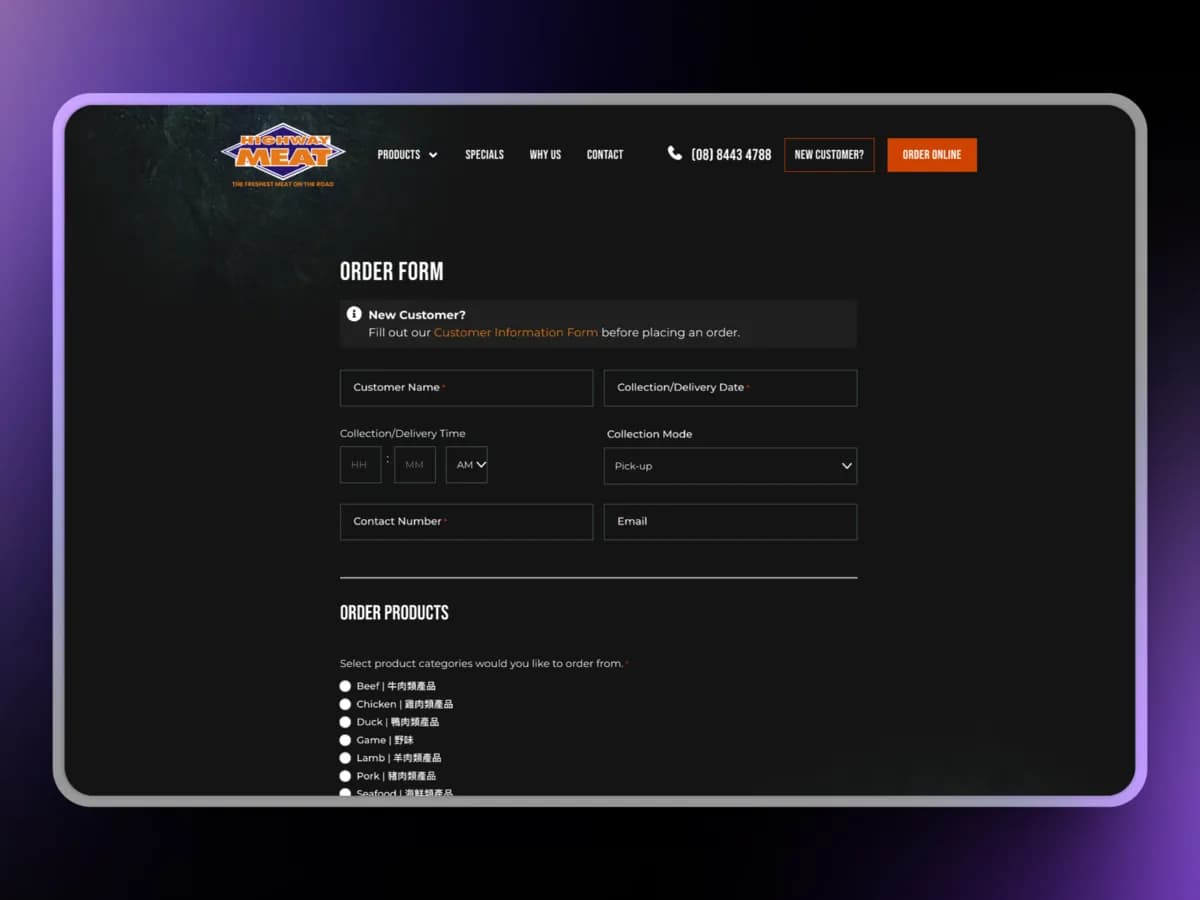This screenshot has height=900, width=1200.
Task: Click the phone icon in header
Action: click(675, 153)
